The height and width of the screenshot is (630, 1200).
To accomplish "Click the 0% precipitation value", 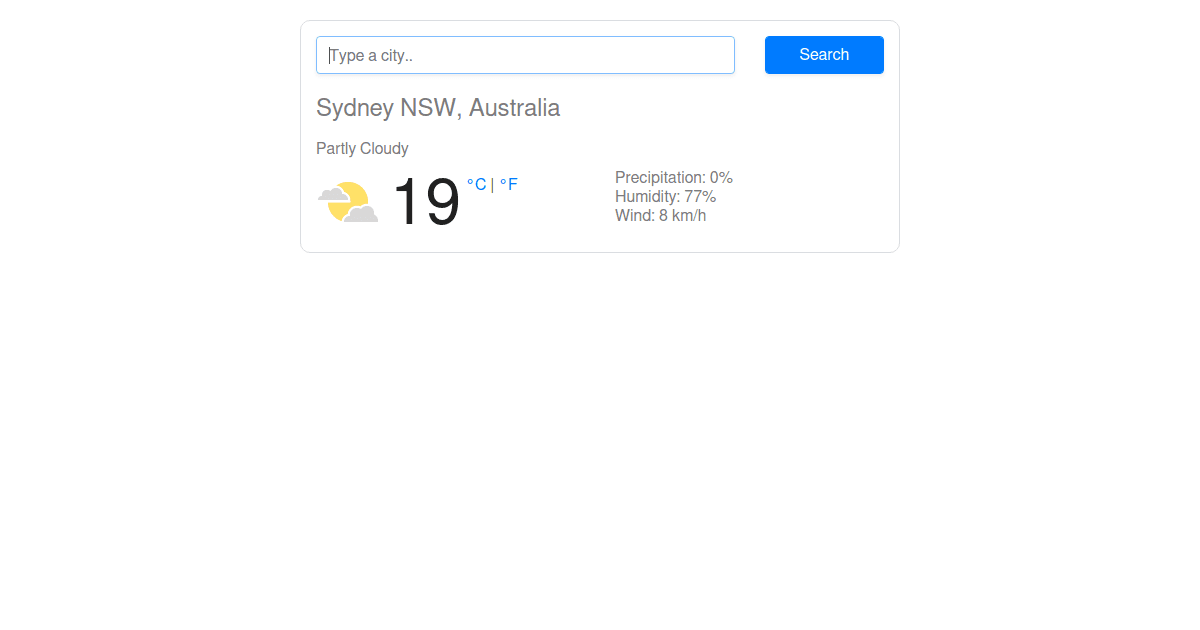I will pos(721,178).
